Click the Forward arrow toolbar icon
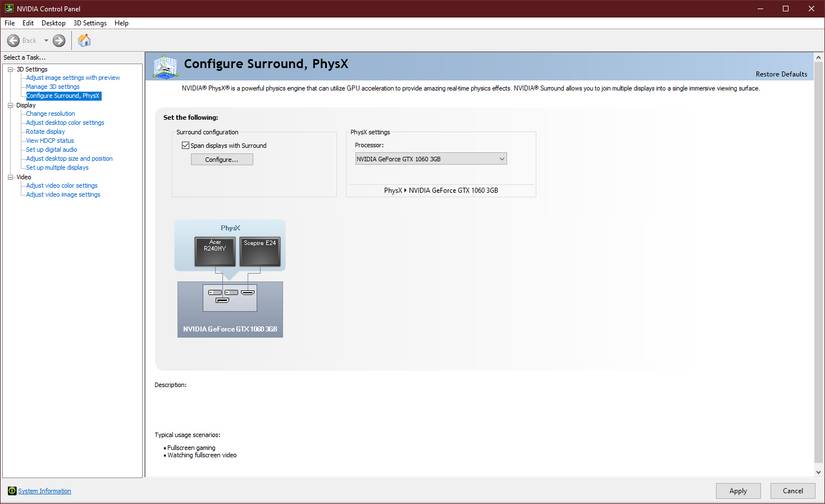 pos(59,41)
